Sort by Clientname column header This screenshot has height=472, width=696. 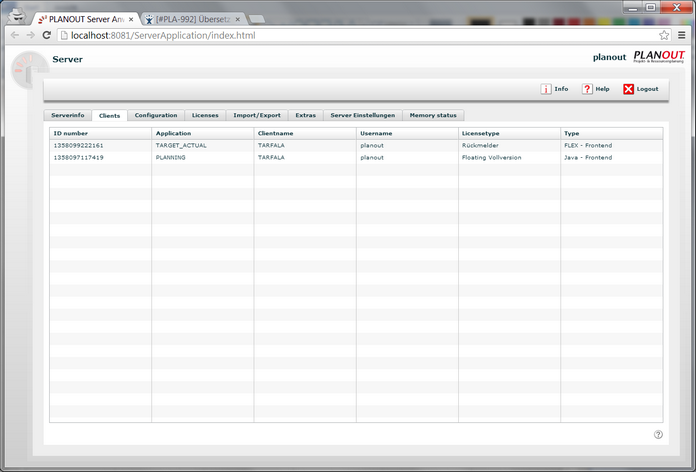[305, 134]
